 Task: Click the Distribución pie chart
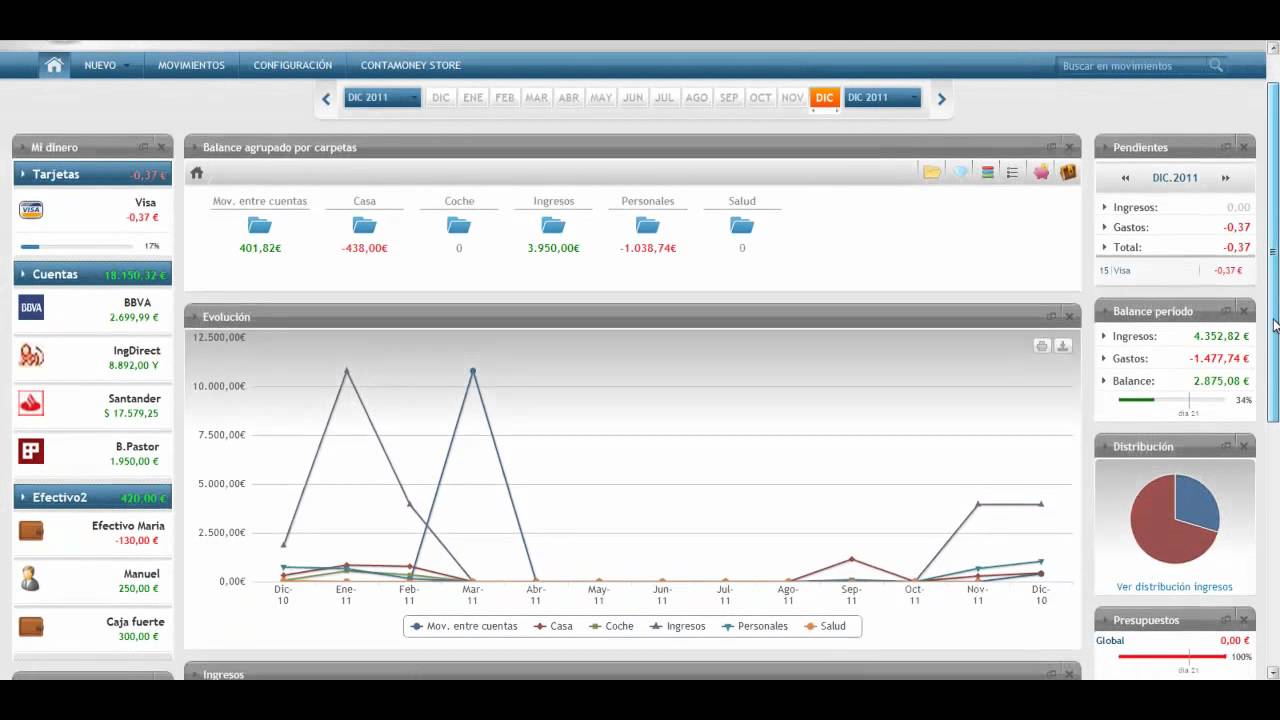click(x=1175, y=518)
